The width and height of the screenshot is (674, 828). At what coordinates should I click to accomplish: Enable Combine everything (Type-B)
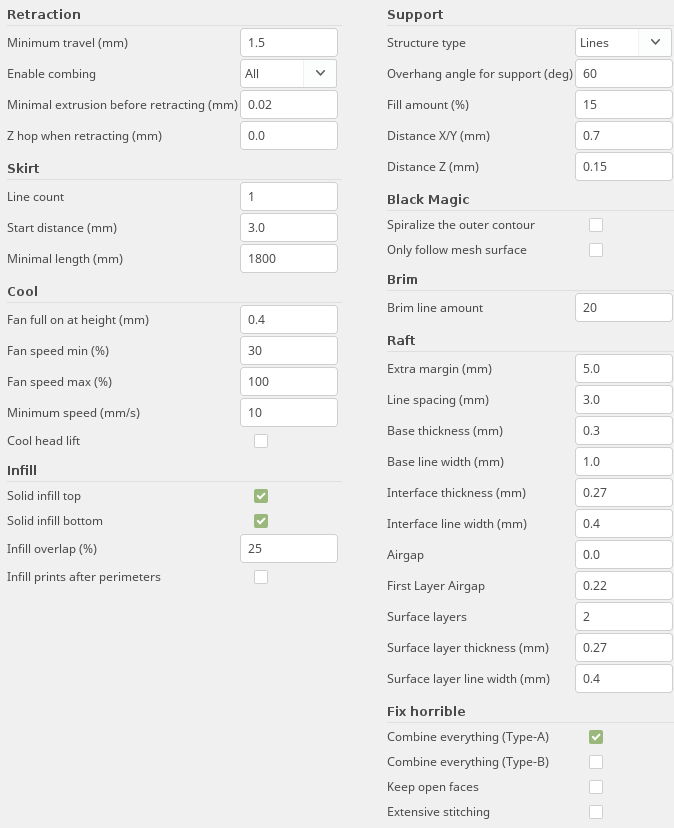point(596,762)
